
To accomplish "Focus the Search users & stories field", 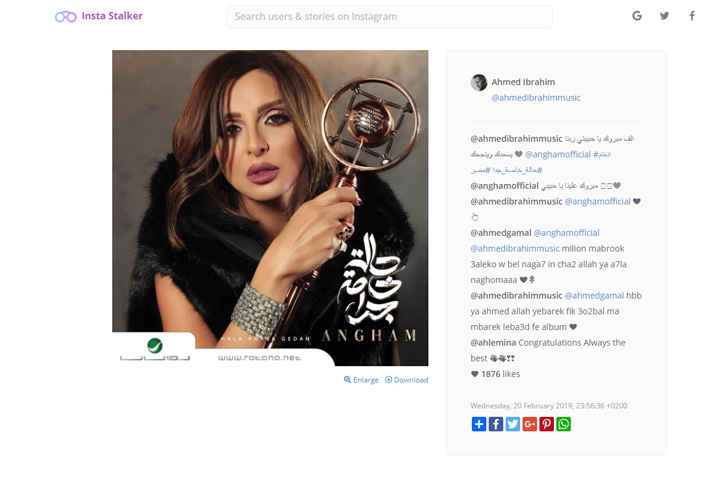I will tap(389, 17).
